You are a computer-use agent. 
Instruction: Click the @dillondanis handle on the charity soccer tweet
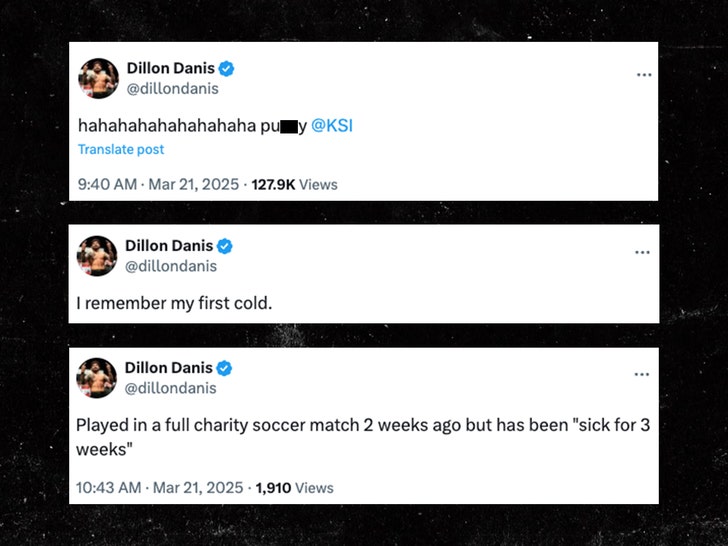(170, 388)
